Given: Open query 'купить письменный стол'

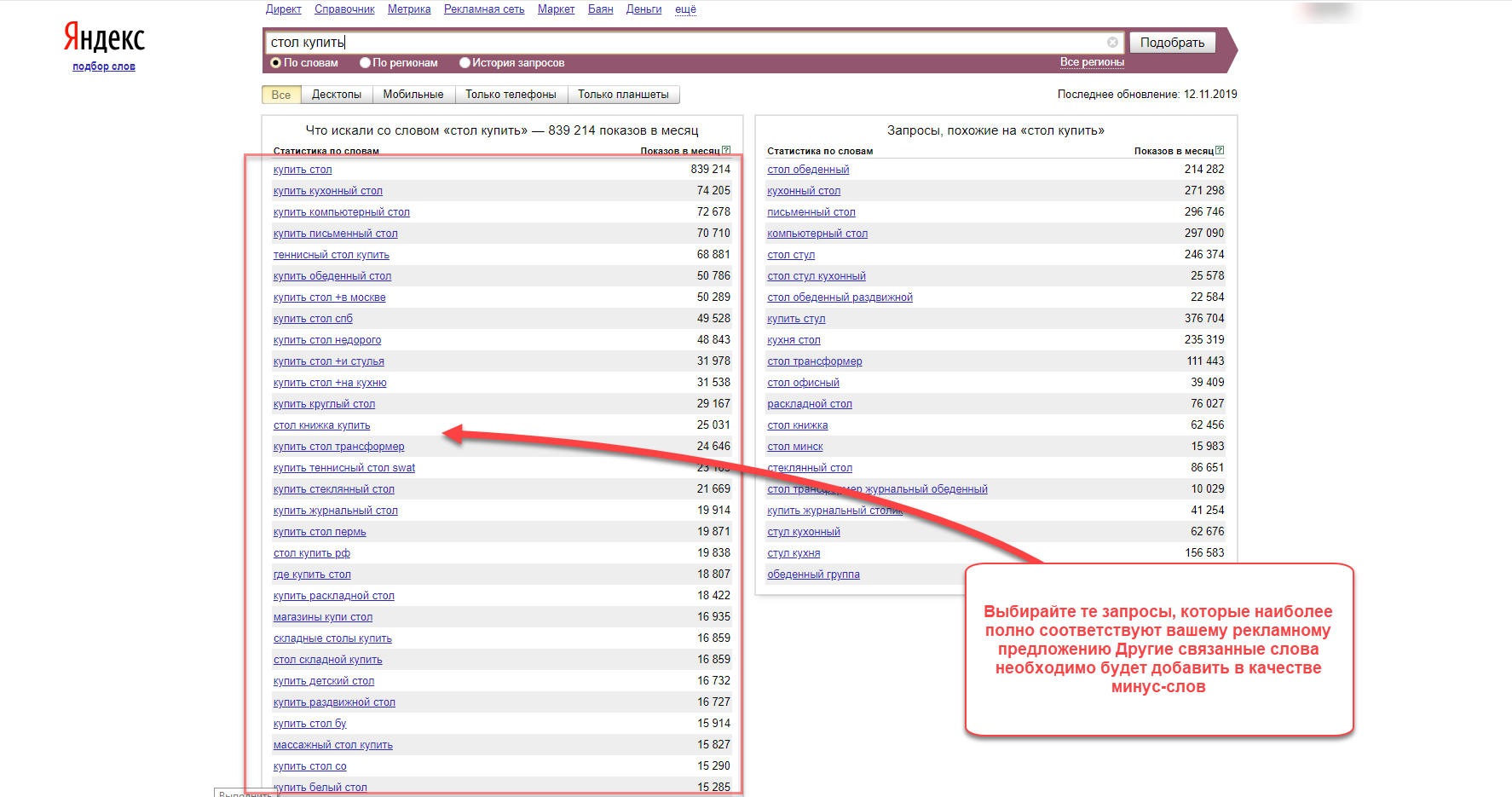Looking at the screenshot, I should [336, 234].
